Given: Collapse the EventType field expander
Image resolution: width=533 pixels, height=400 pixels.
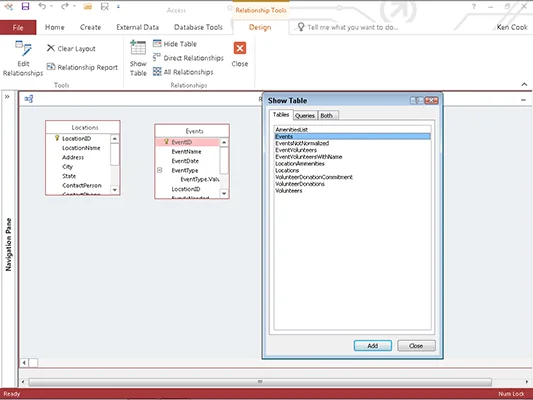Looking at the screenshot, I should click(159, 170).
